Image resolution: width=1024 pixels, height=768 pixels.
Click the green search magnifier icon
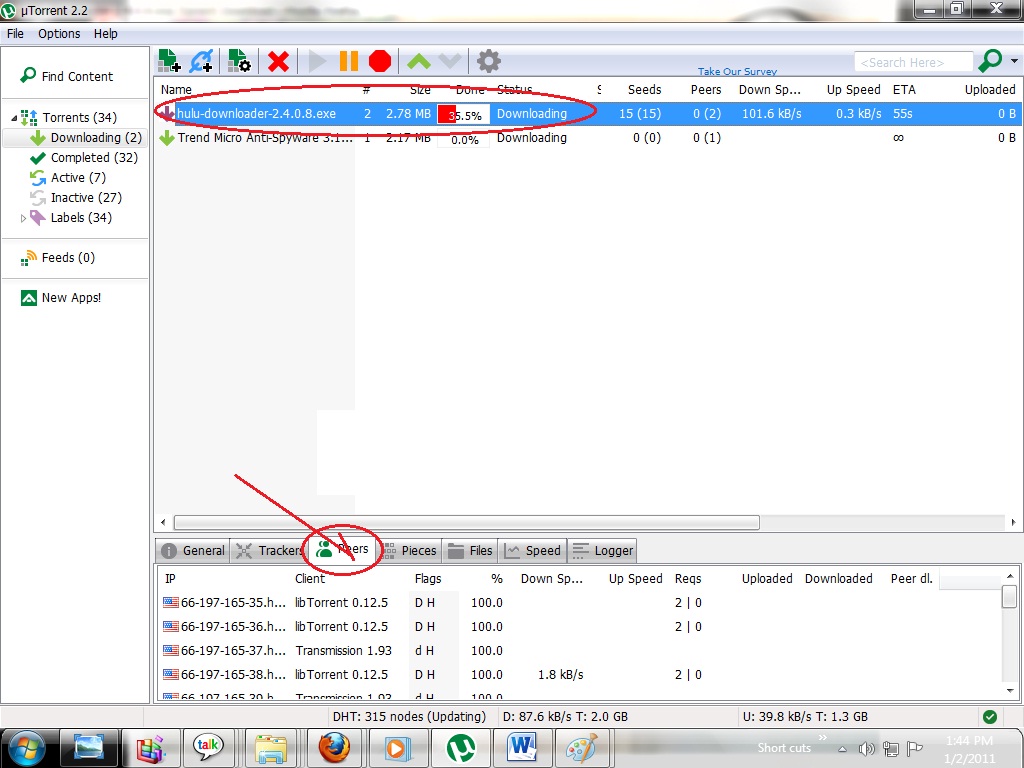click(990, 61)
